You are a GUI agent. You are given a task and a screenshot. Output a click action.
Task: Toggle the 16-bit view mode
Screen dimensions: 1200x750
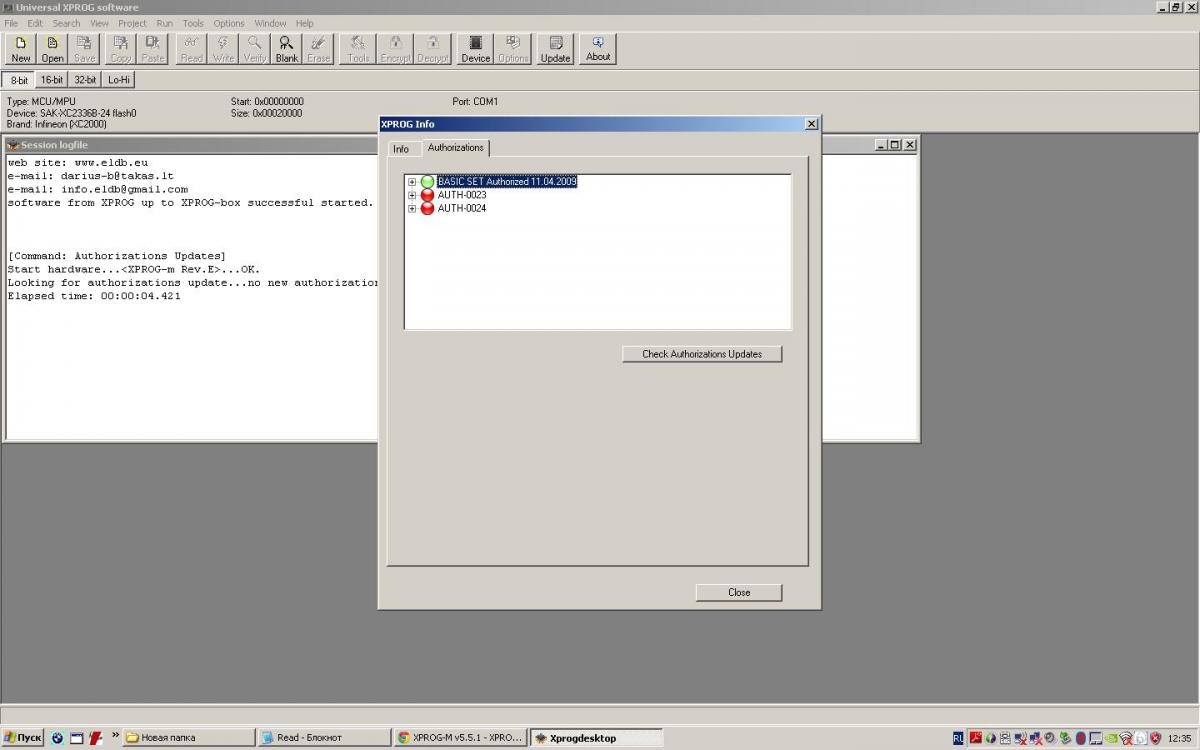pyautogui.click(x=52, y=80)
